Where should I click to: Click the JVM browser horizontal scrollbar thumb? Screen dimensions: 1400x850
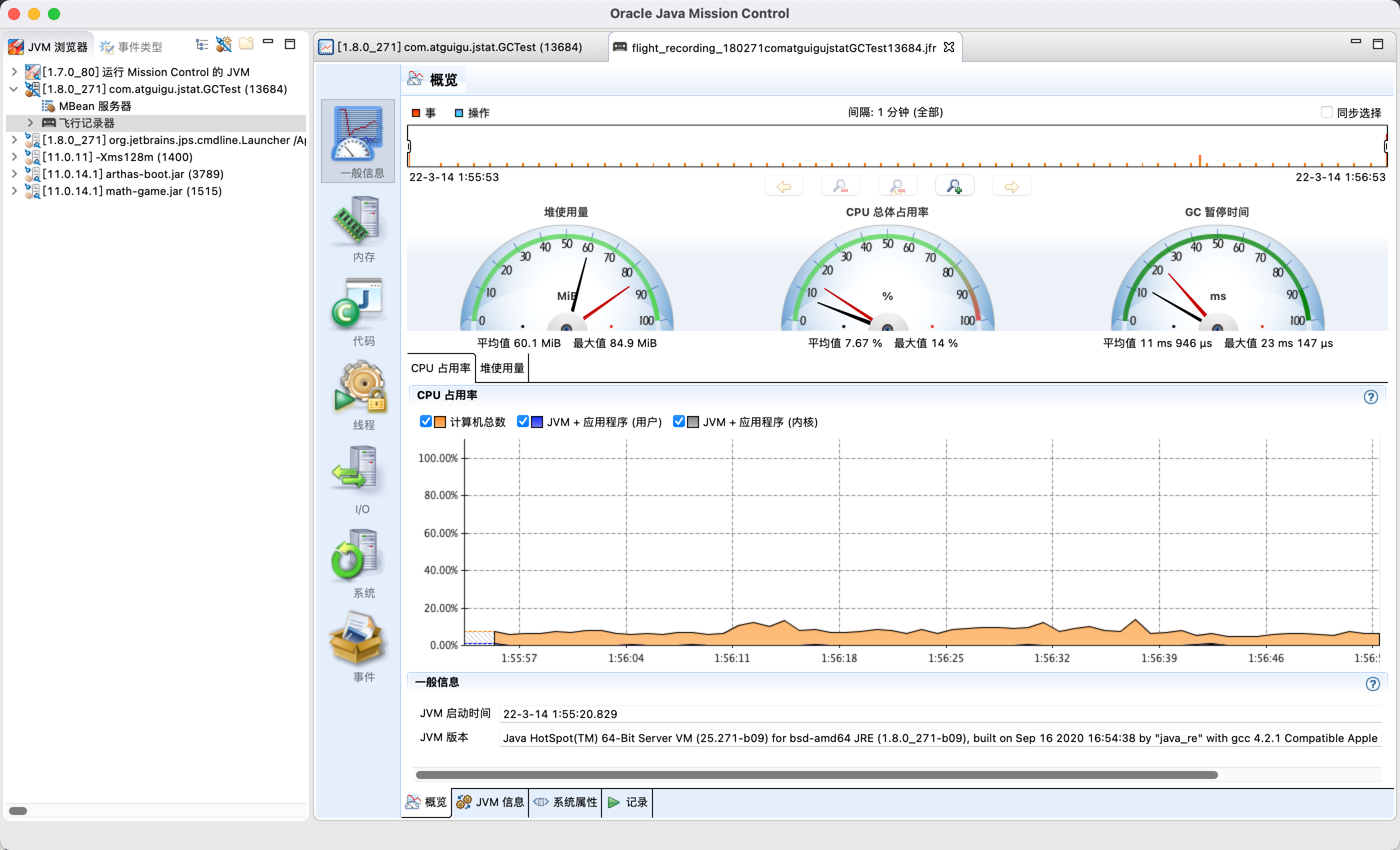pyautogui.click(x=18, y=811)
